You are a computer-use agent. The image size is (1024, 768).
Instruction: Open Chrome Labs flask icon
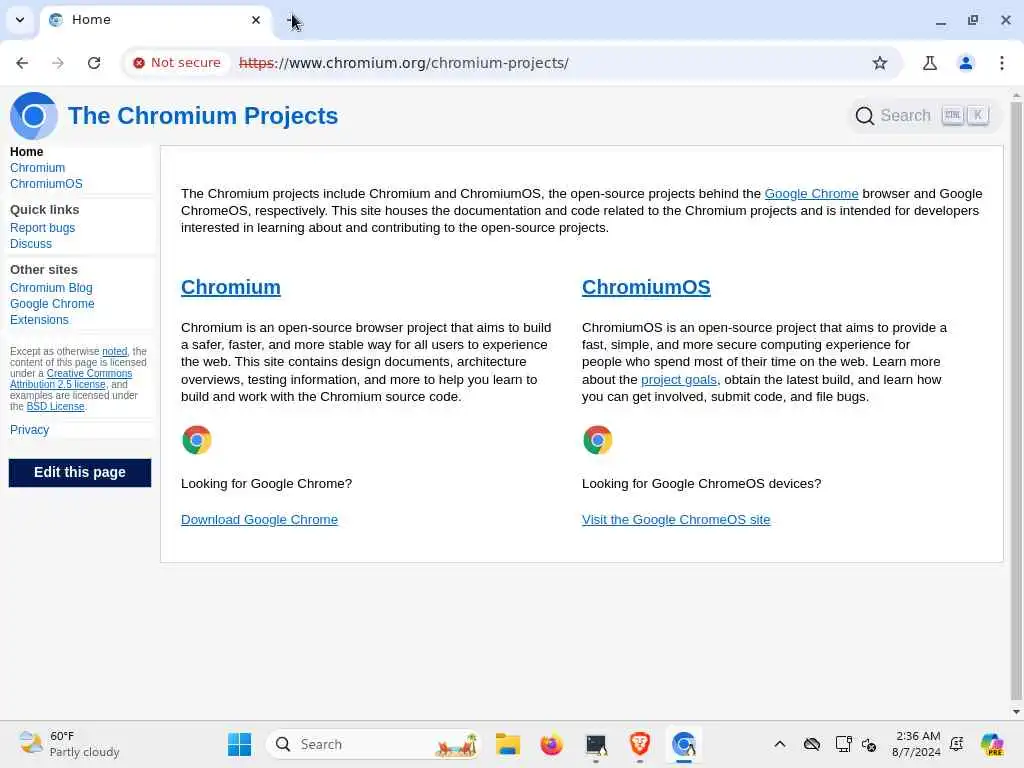point(929,63)
